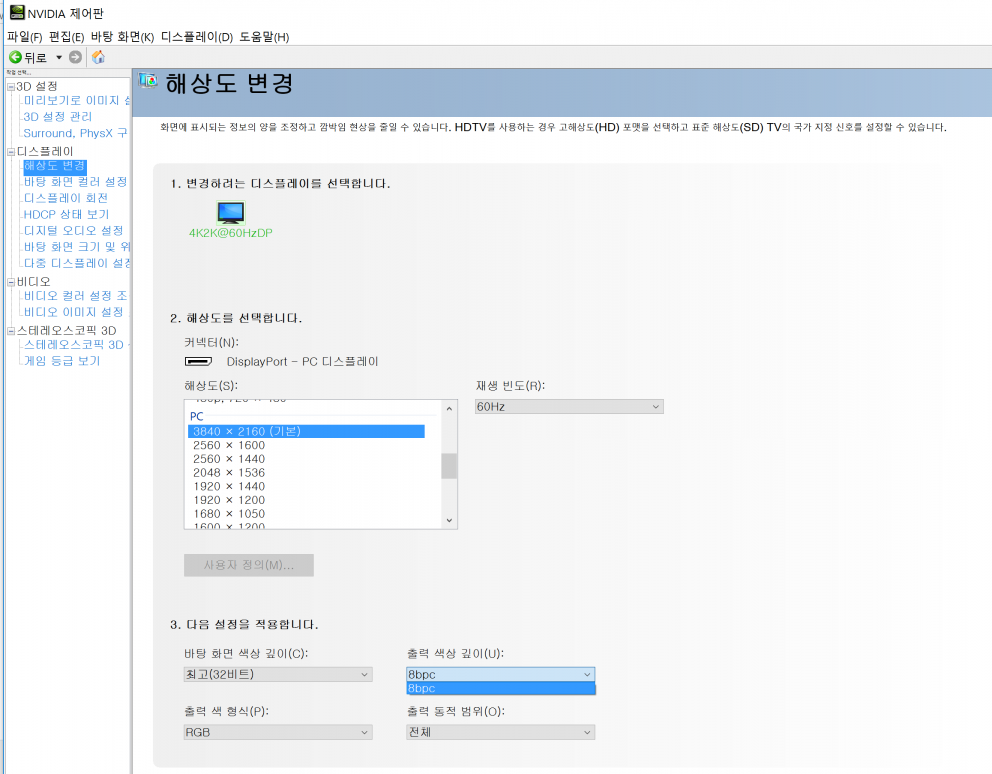Select resolution 2560 × 1600
Screen dimensions: 992x774
point(229,445)
